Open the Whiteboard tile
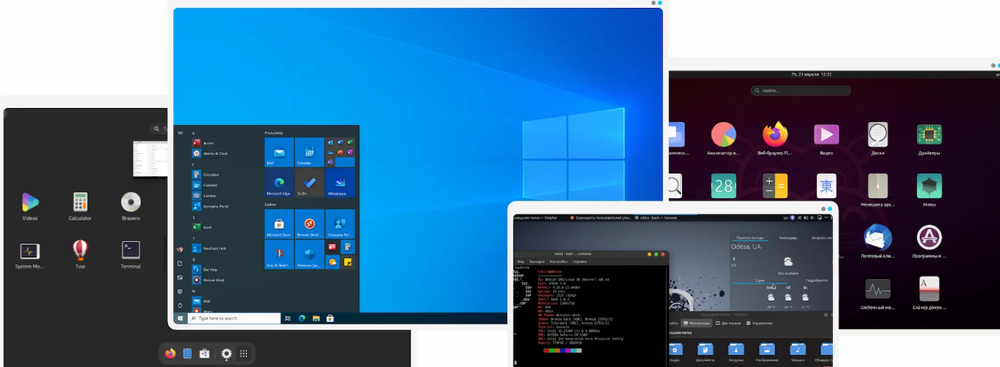This screenshot has height=367, width=1000. [340, 183]
